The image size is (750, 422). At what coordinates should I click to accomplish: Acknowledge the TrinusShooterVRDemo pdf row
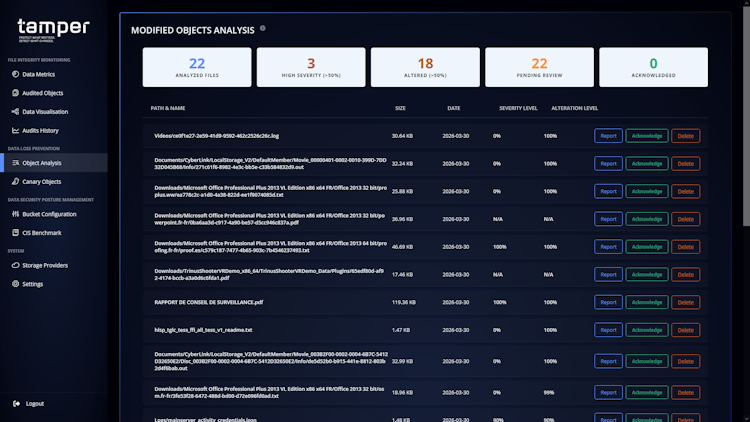(x=646, y=275)
